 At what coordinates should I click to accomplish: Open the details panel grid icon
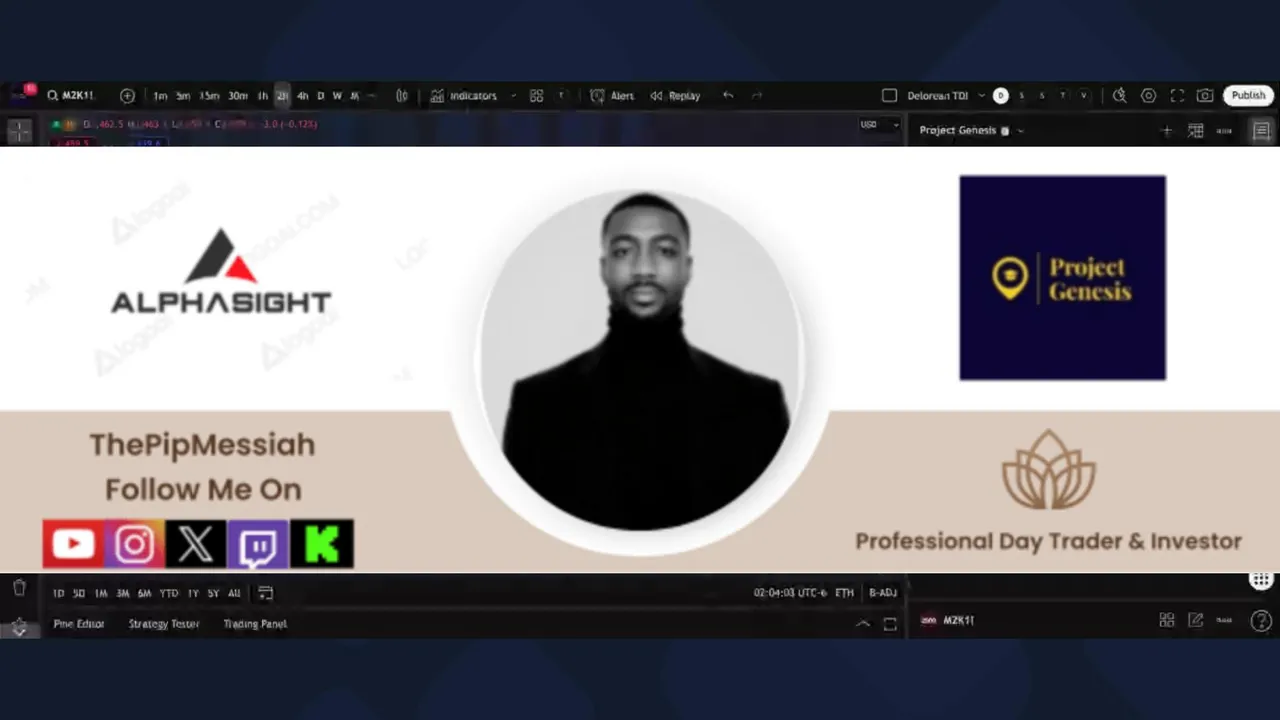point(1166,620)
